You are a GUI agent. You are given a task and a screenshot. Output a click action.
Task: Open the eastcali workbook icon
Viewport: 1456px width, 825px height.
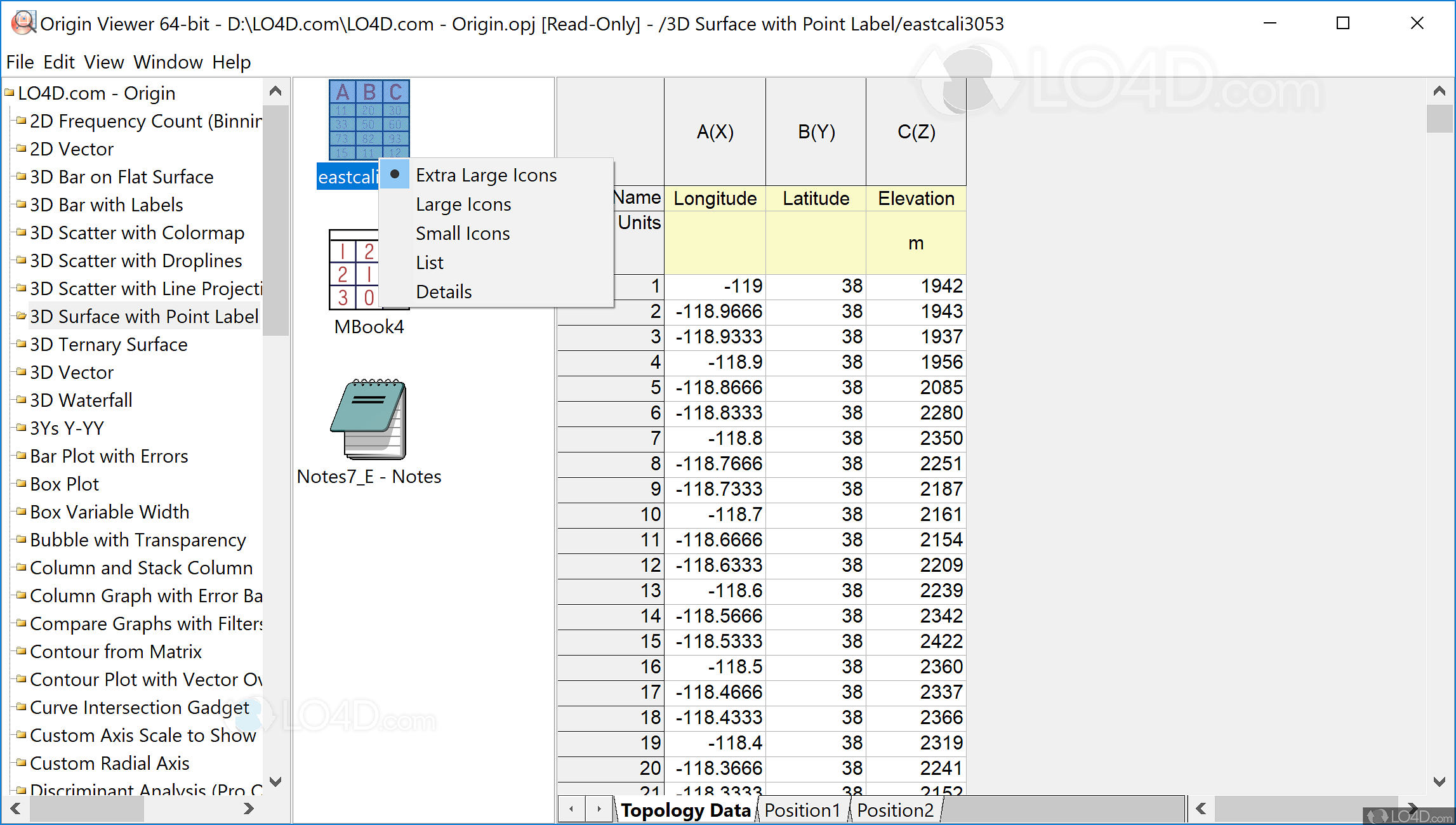click(x=369, y=120)
